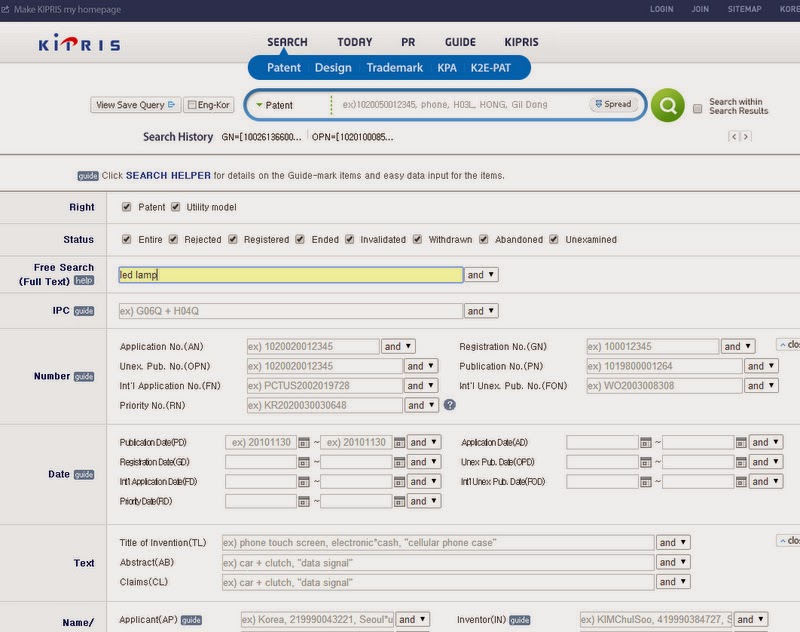
Task: Open the GN= search history entry
Action: point(261,137)
